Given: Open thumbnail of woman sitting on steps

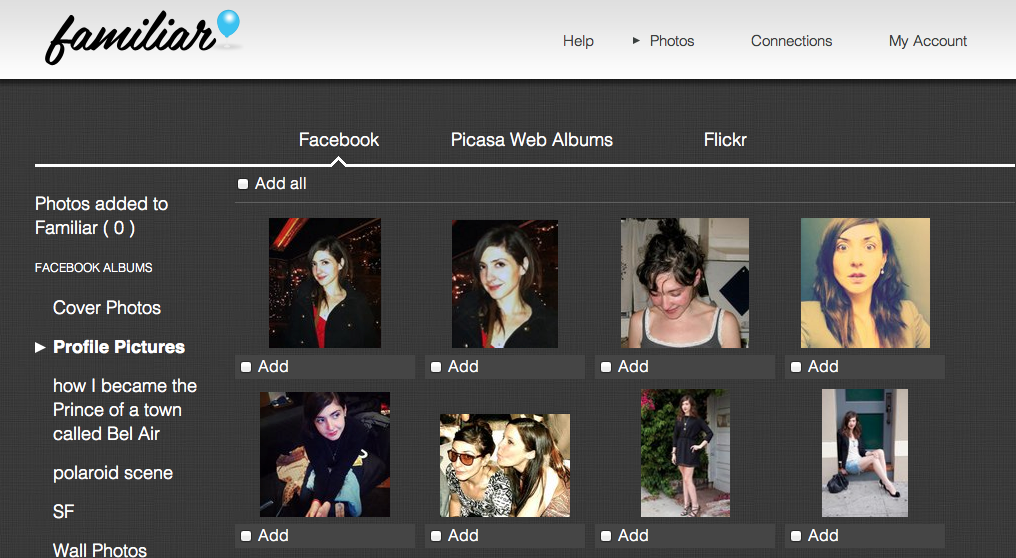Looking at the screenshot, I should click(865, 453).
